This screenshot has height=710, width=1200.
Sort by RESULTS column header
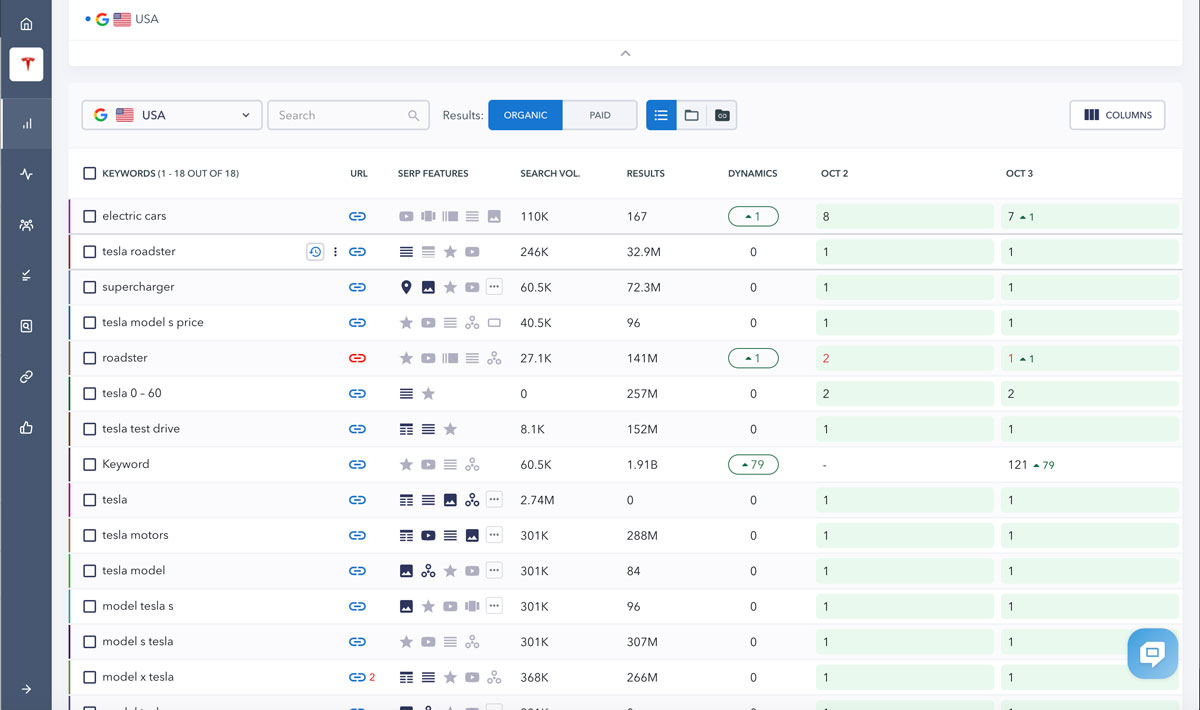[x=646, y=173]
